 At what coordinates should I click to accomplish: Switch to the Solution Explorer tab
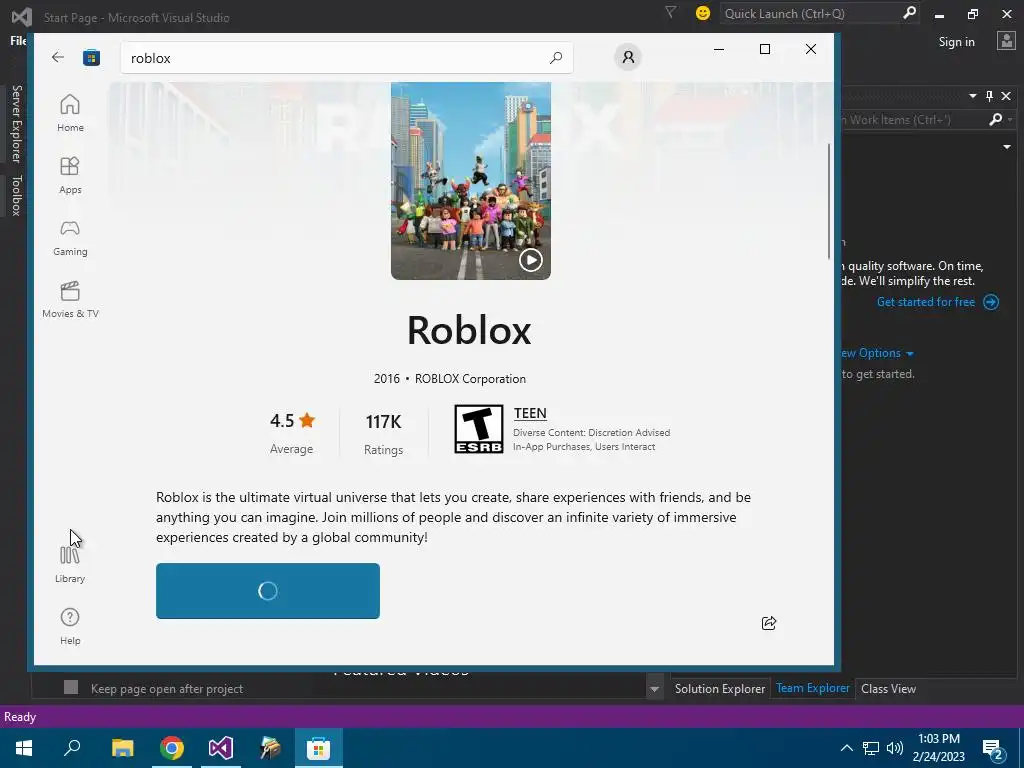[720, 688]
